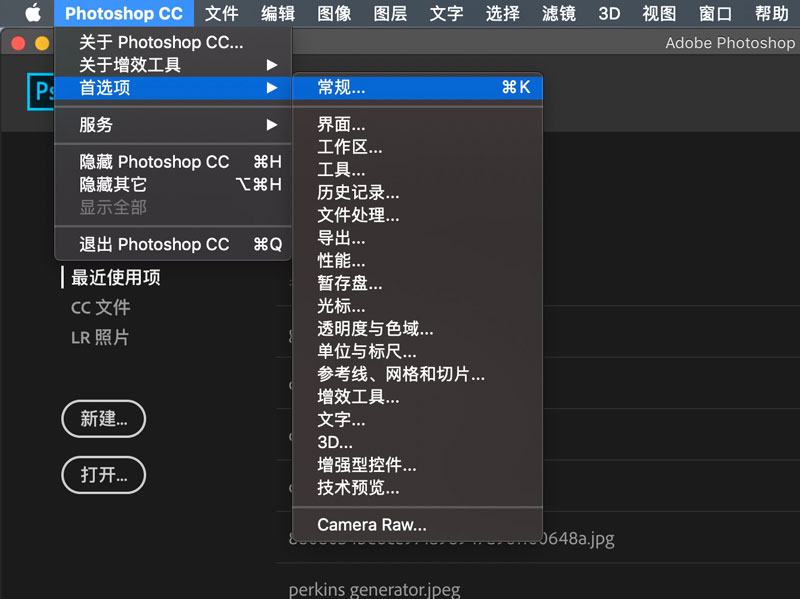Select 参考线、网格和切片... preferences entry
800x599 pixels.
pyautogui.click(x=417, y=374)
